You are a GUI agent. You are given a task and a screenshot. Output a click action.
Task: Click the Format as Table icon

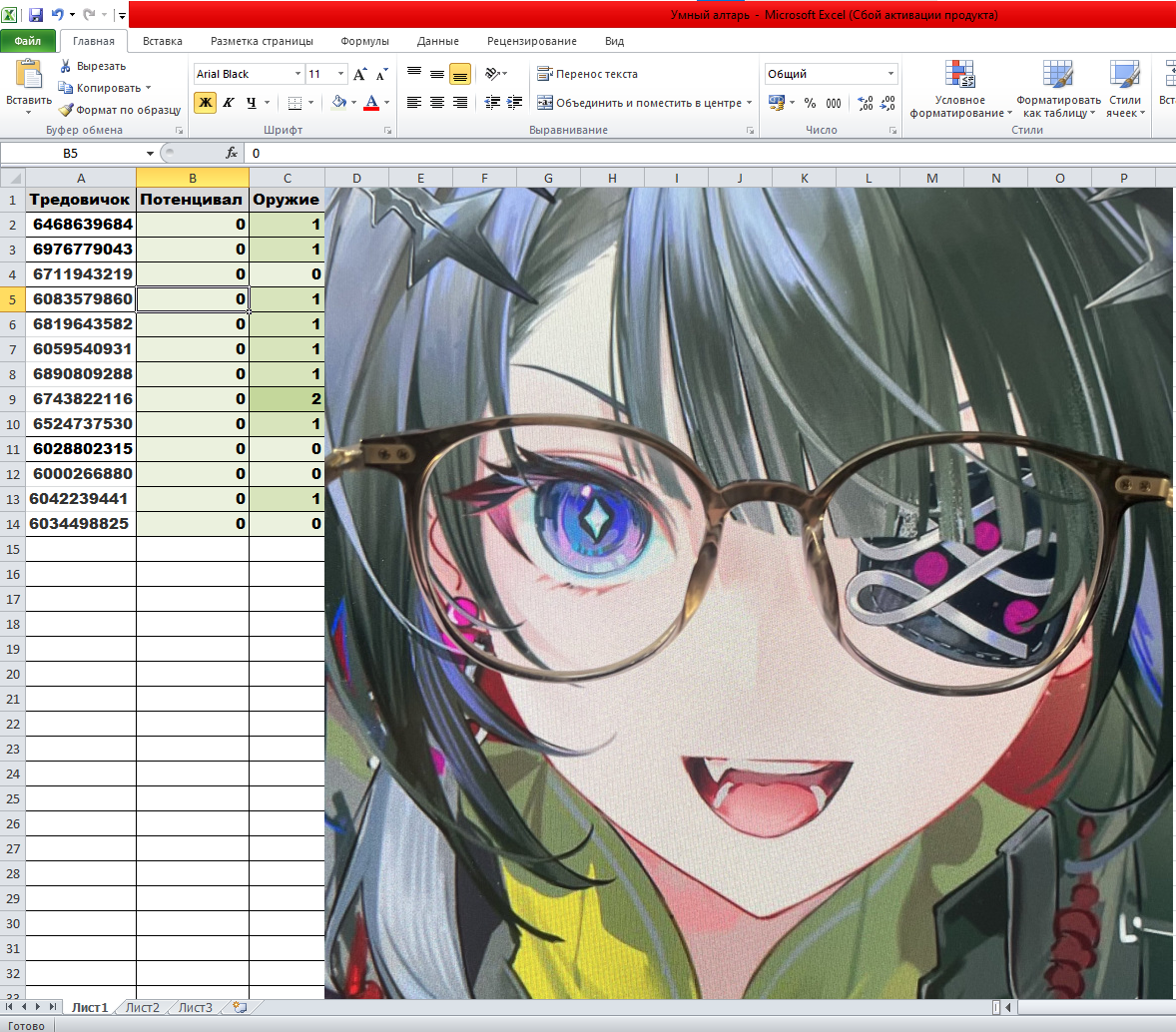[x=1057, y=74]
